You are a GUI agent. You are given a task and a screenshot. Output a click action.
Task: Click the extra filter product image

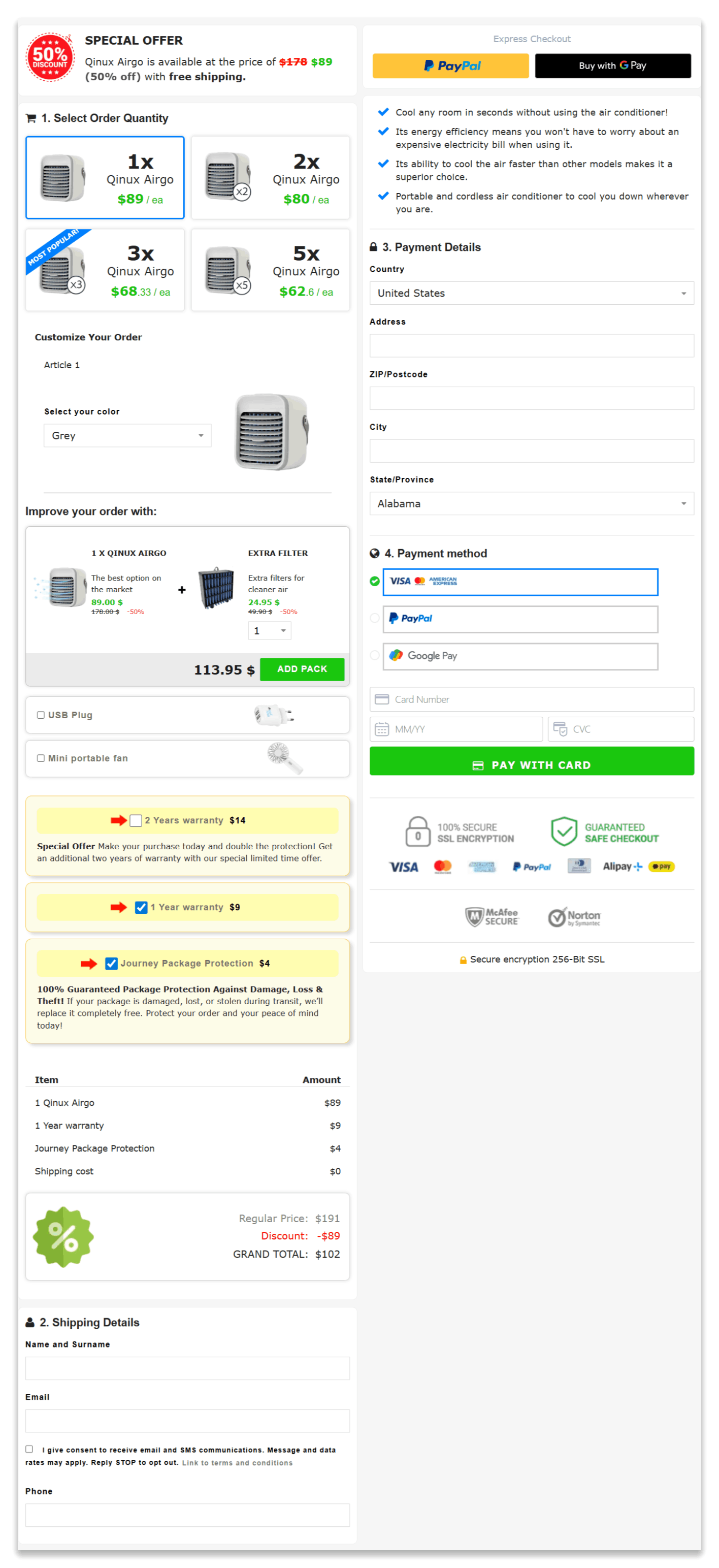pyautogui.click(x=216, y=587)
